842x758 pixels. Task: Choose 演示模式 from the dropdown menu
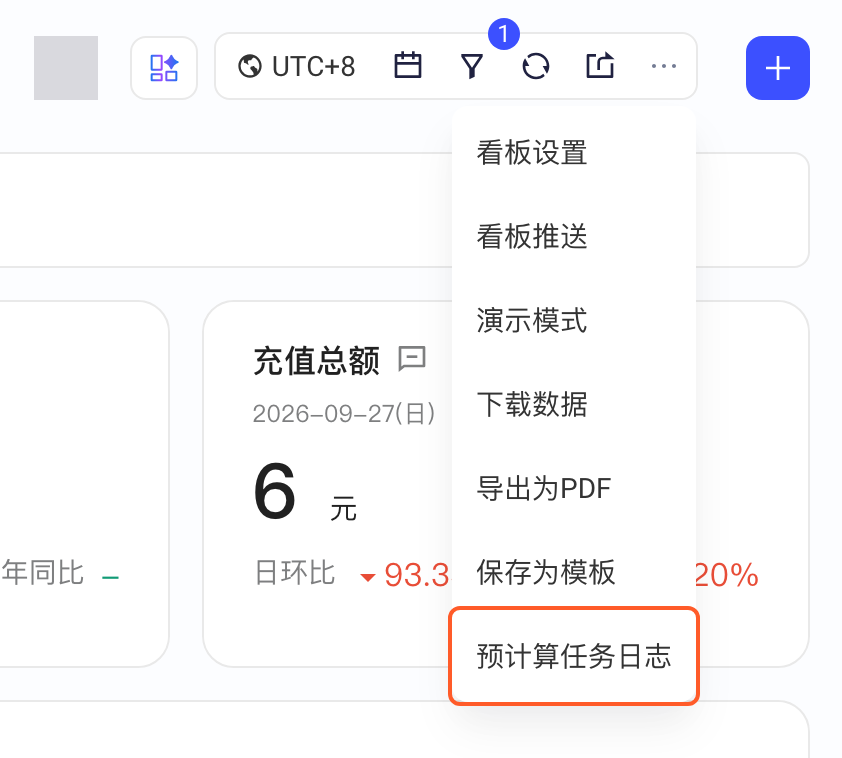(x=574, y=320)
